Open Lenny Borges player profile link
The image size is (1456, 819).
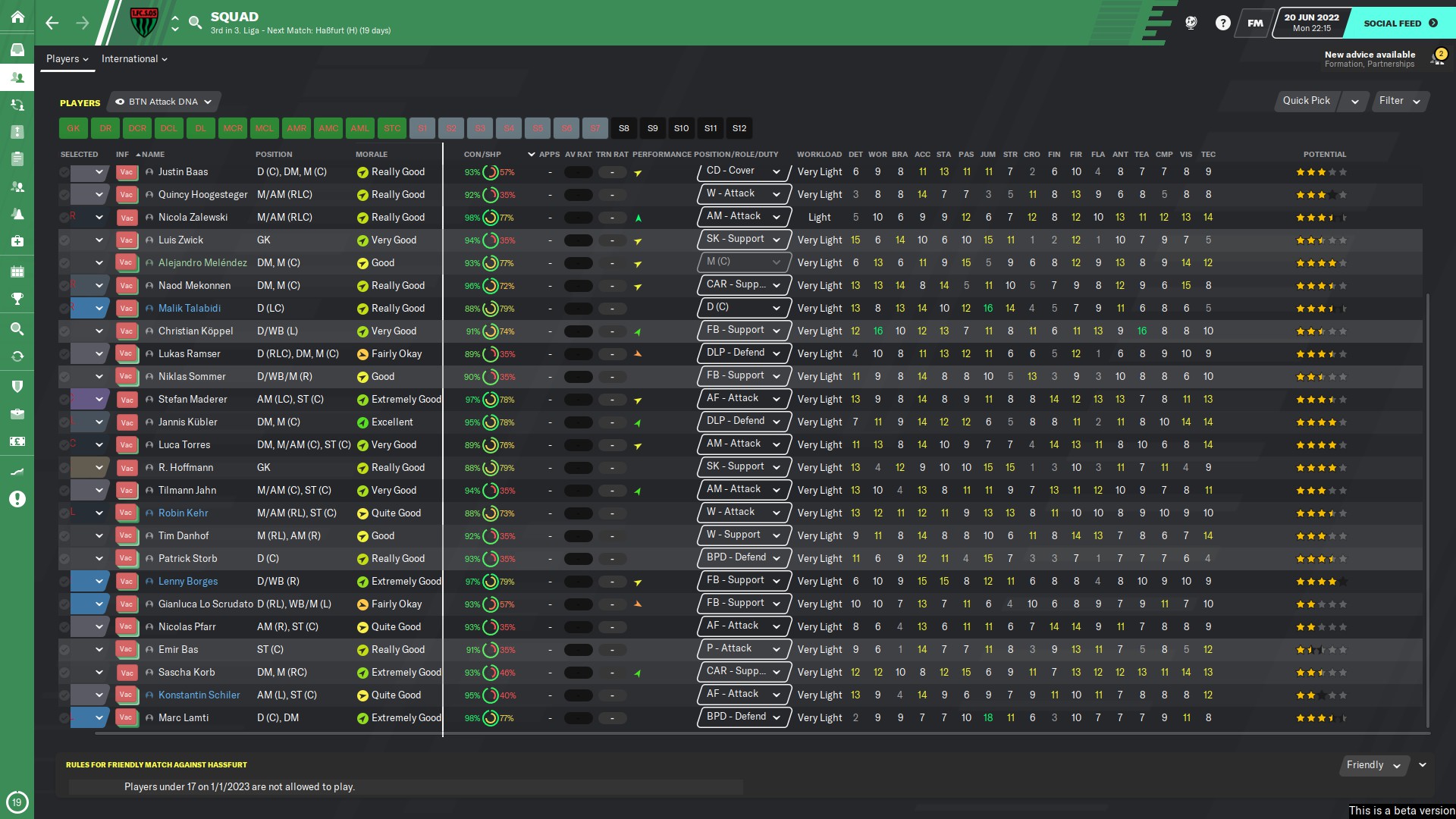coord(187,582)
